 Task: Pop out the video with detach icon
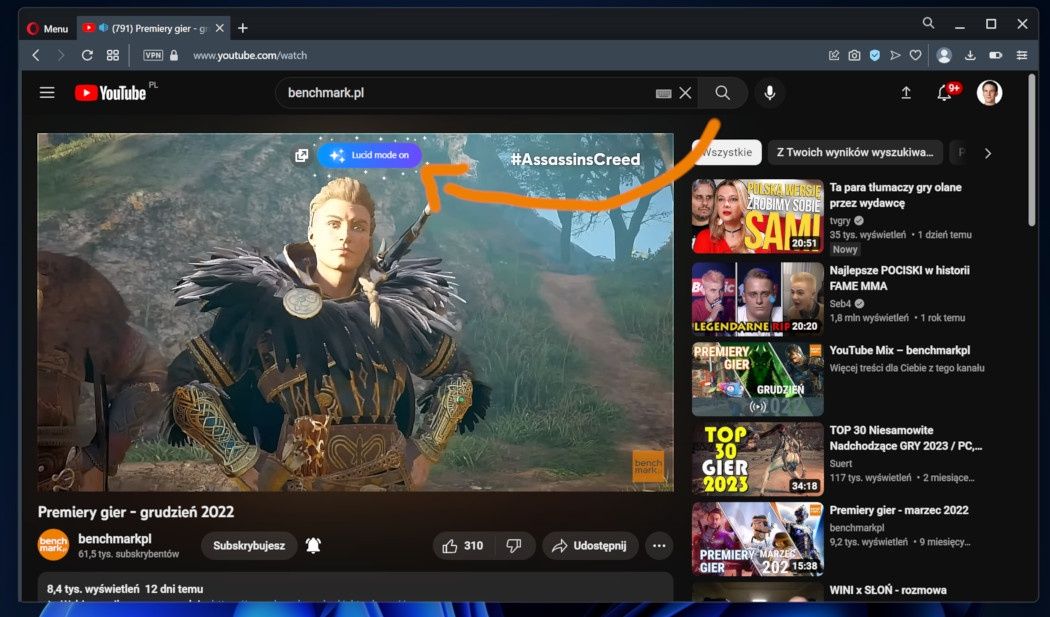pos(301,155)
